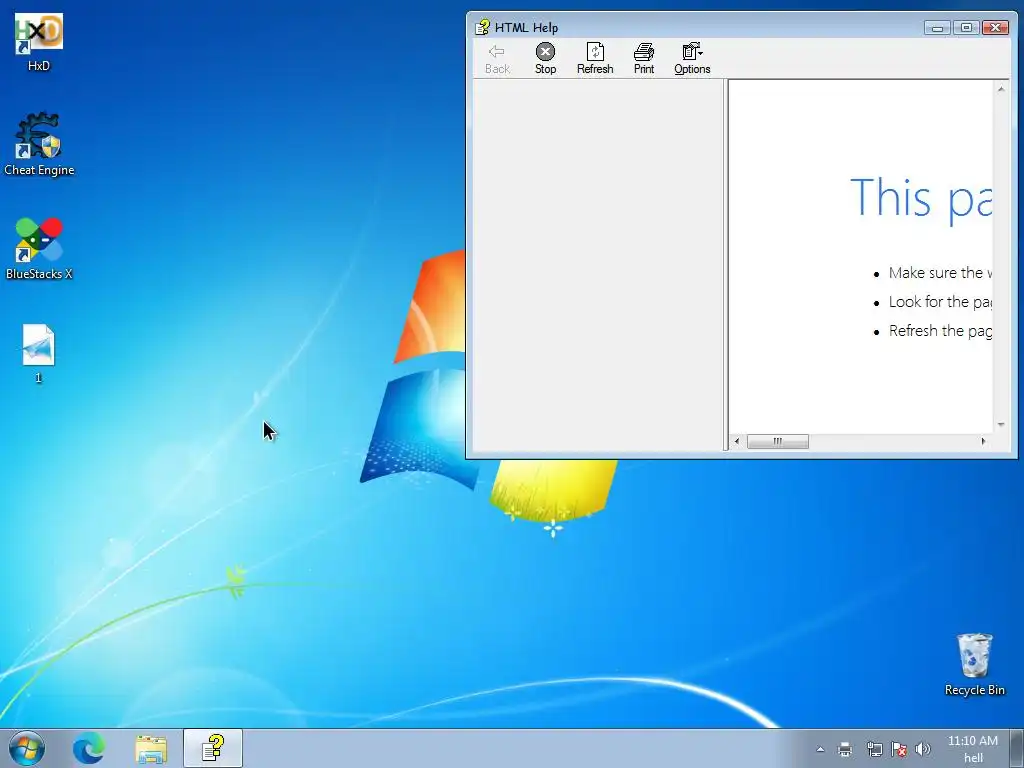
Task: Launch Microsoft Edge from the taskbar
Action: coord(88,748)
